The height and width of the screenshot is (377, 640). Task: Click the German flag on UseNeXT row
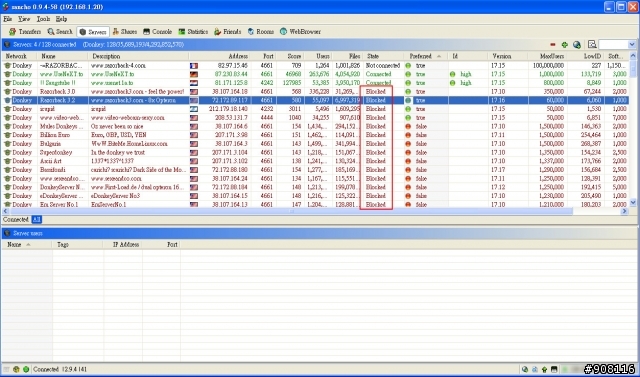[x=194, y=74]
